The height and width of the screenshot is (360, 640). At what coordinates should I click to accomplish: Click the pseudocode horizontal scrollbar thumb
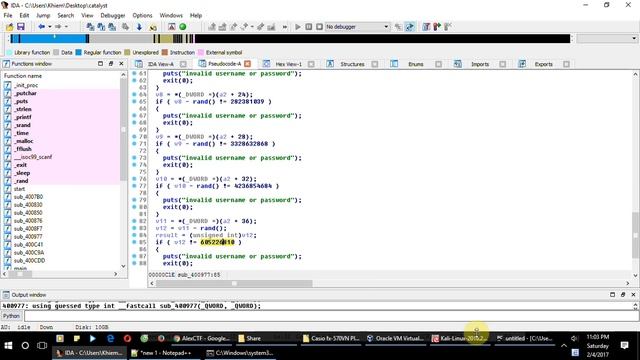tap(234, 283)
